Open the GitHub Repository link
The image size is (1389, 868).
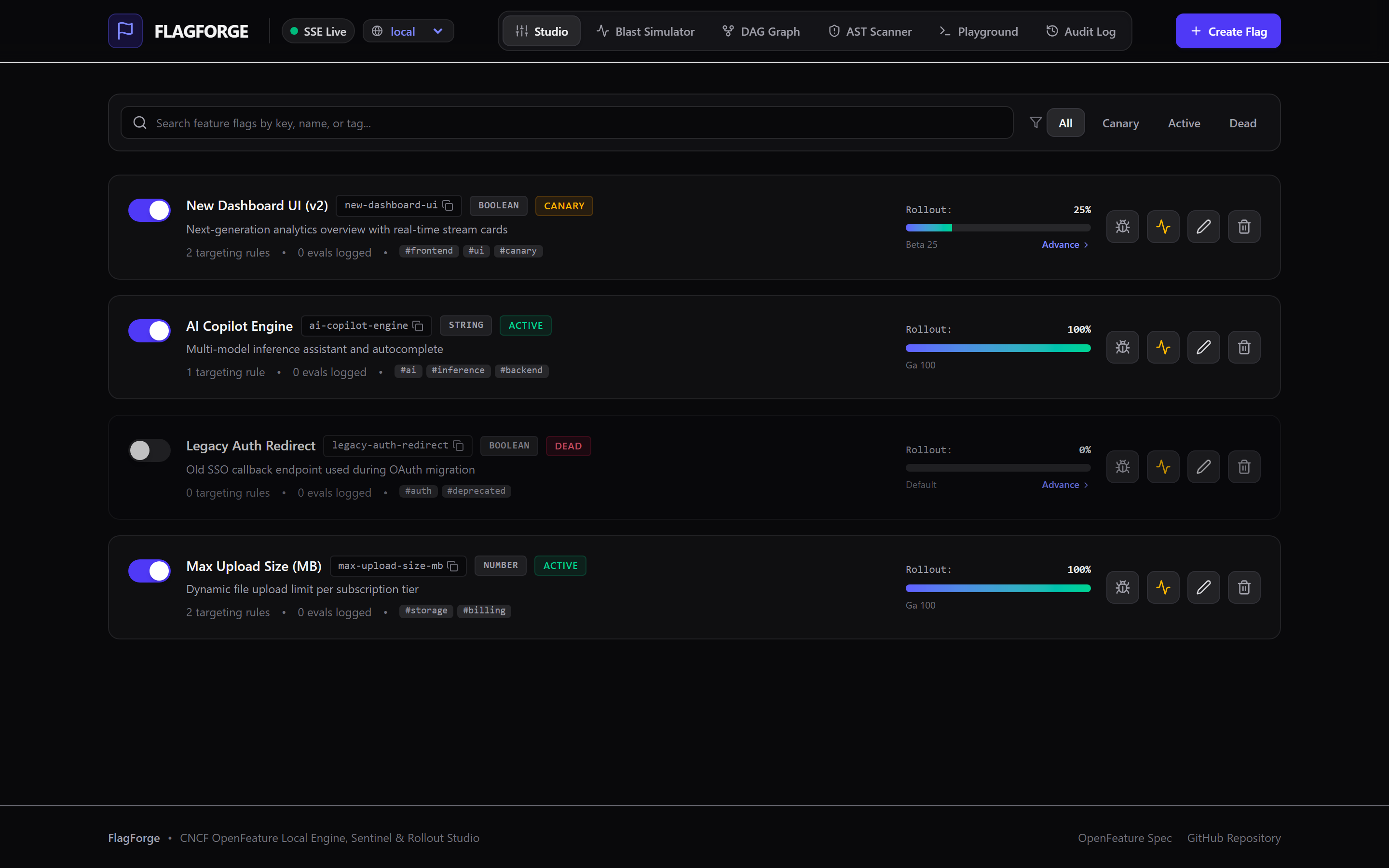[1233, 838]
